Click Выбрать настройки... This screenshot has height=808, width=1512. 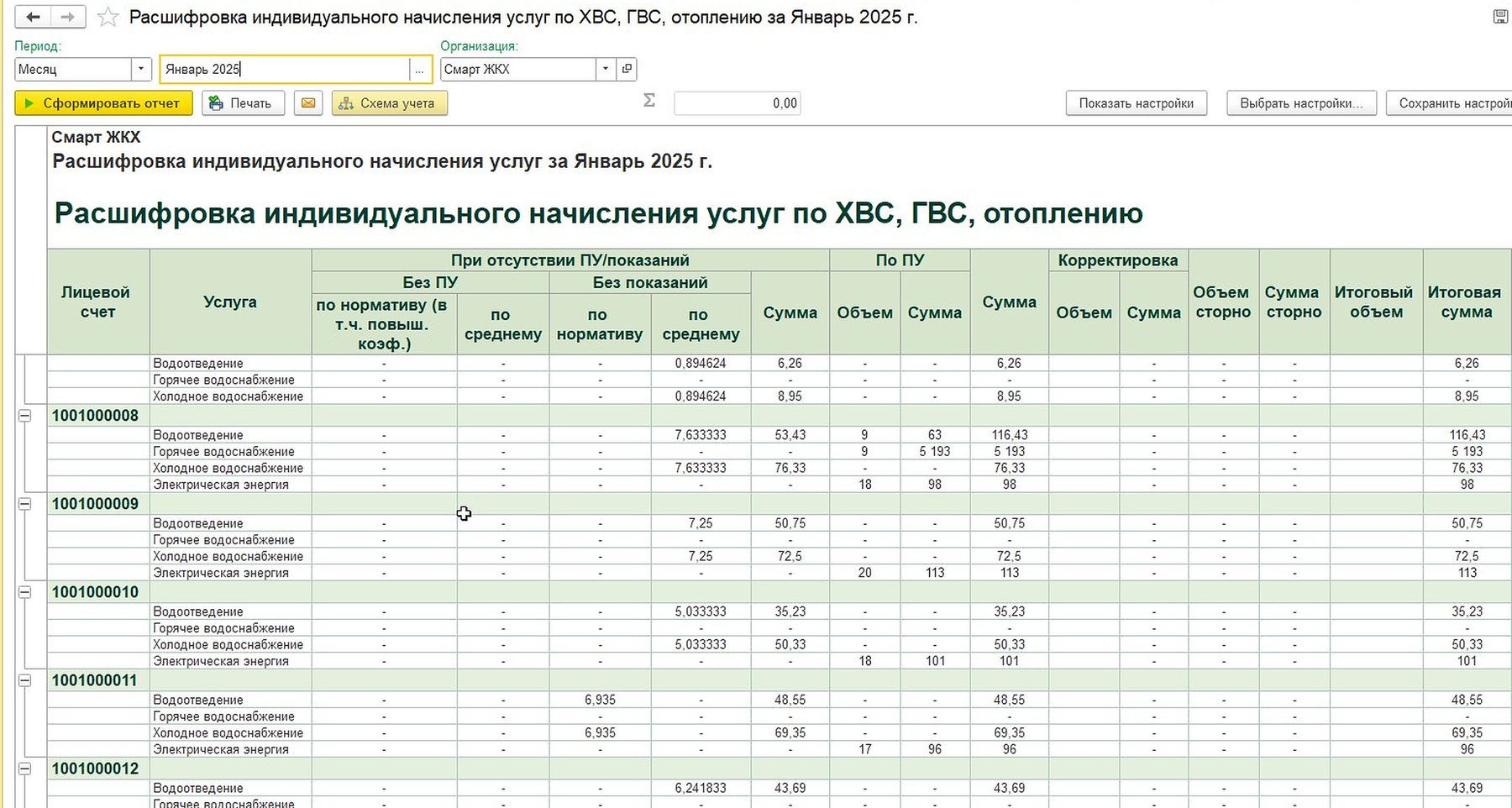(x=1301, y=103)
